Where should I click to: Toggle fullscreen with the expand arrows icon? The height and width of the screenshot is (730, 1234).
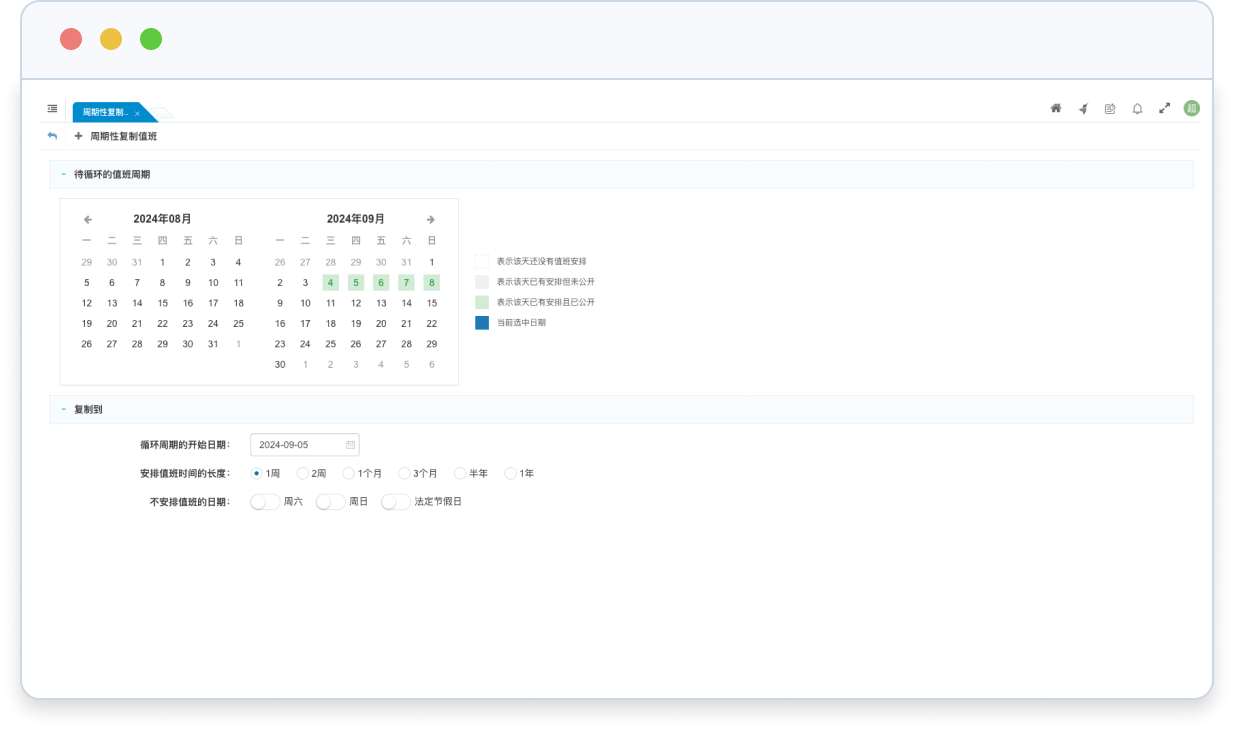[x=1164, y=108]
